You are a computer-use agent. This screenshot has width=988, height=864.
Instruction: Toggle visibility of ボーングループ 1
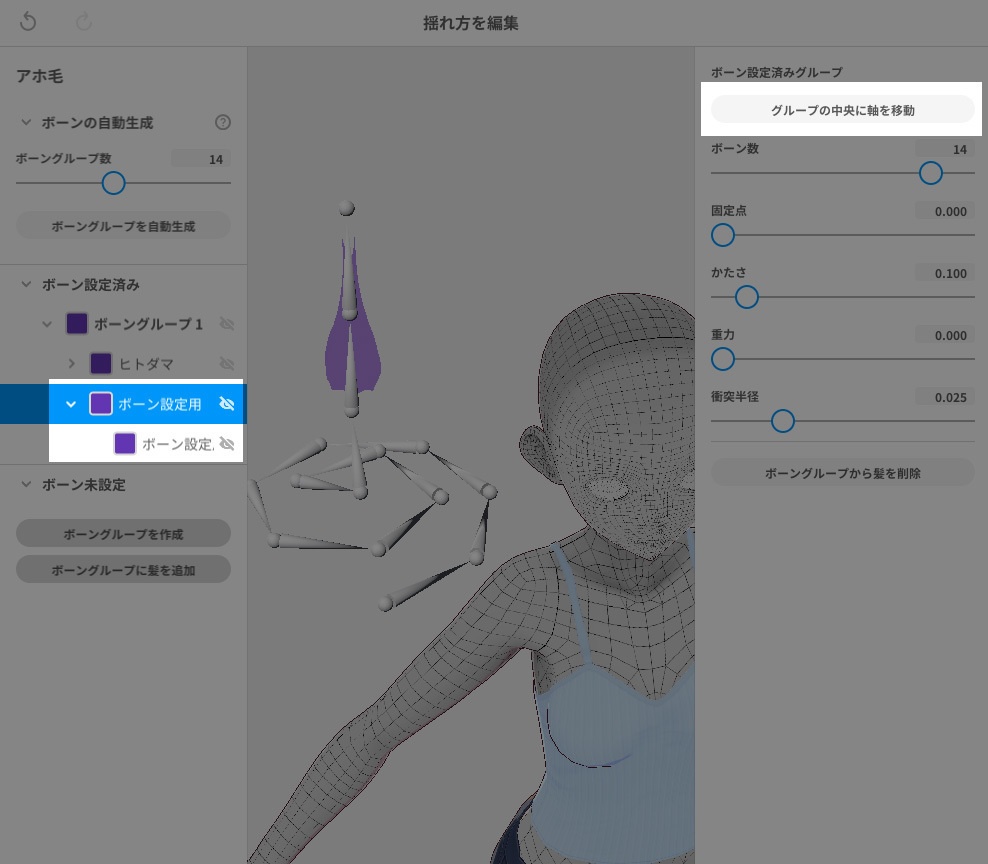(x=227, y=324)
